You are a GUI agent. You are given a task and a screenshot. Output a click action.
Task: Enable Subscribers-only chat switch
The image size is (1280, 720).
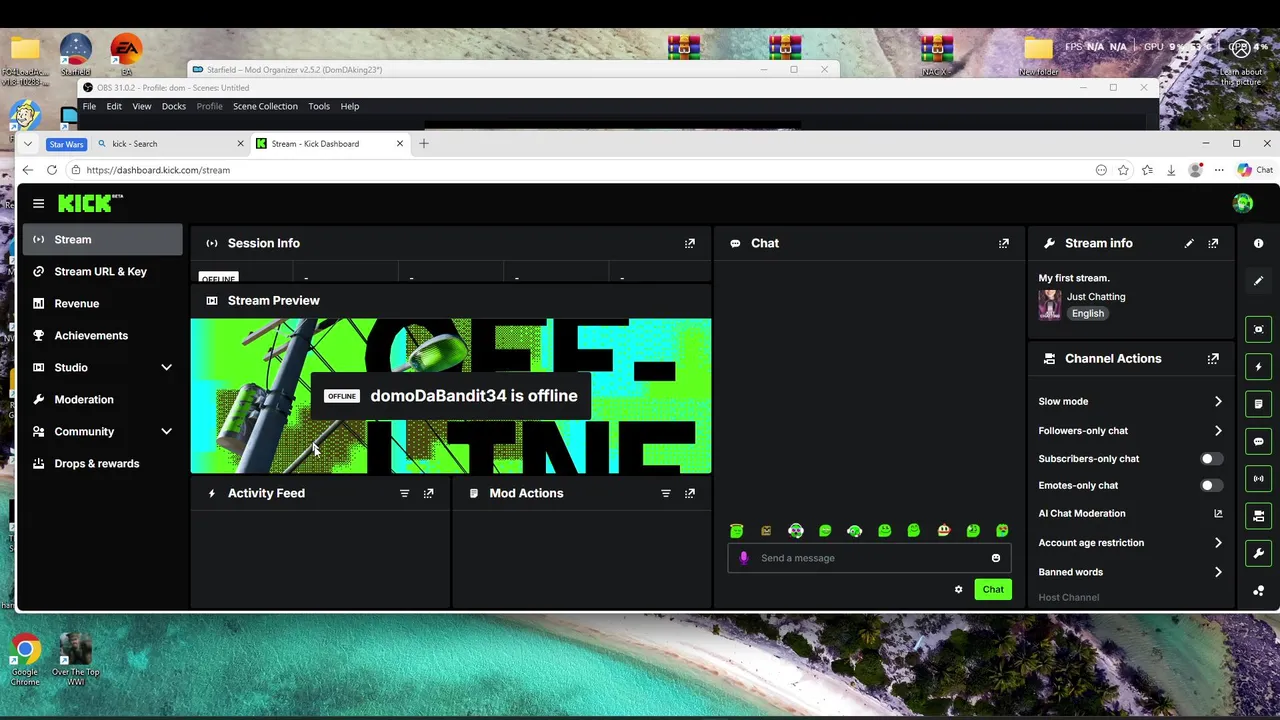click(x=1210, y=459)
